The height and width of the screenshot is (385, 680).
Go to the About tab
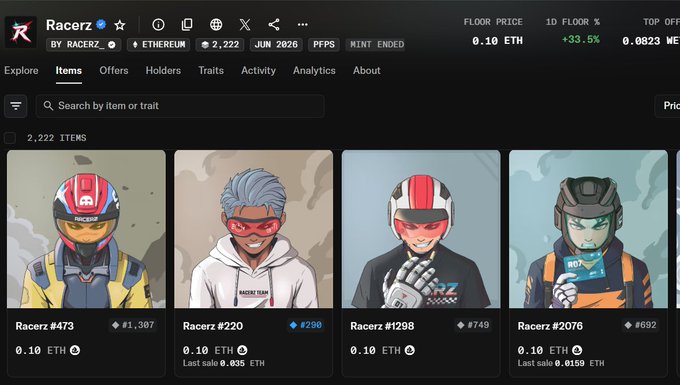(366, 70)
